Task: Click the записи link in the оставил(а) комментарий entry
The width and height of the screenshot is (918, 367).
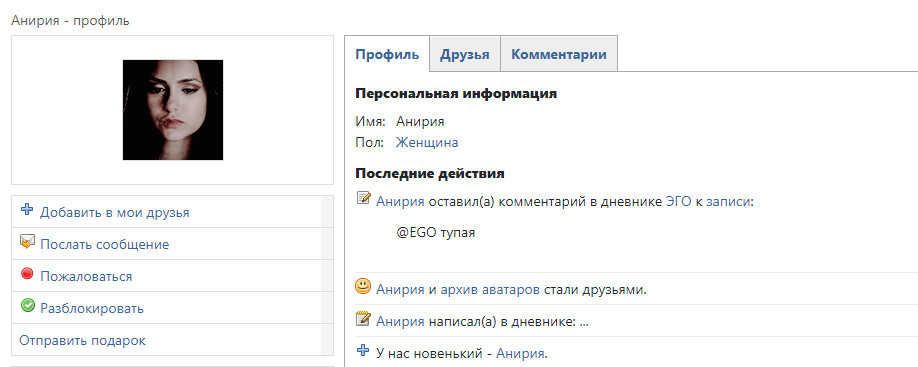Action: (x=728, y=202)
